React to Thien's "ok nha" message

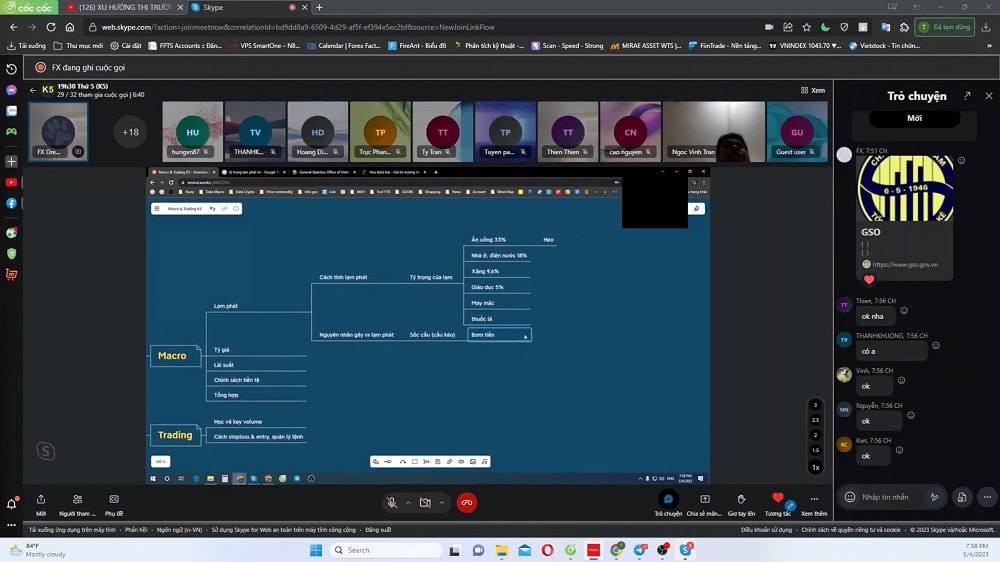(904, 311)
